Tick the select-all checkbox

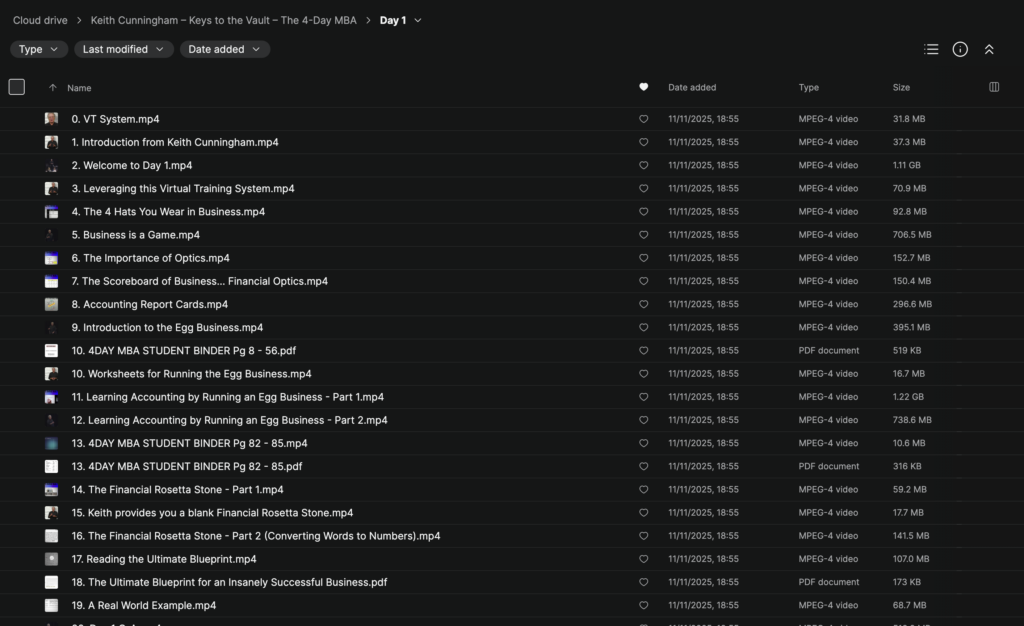[x=17, y=87]
